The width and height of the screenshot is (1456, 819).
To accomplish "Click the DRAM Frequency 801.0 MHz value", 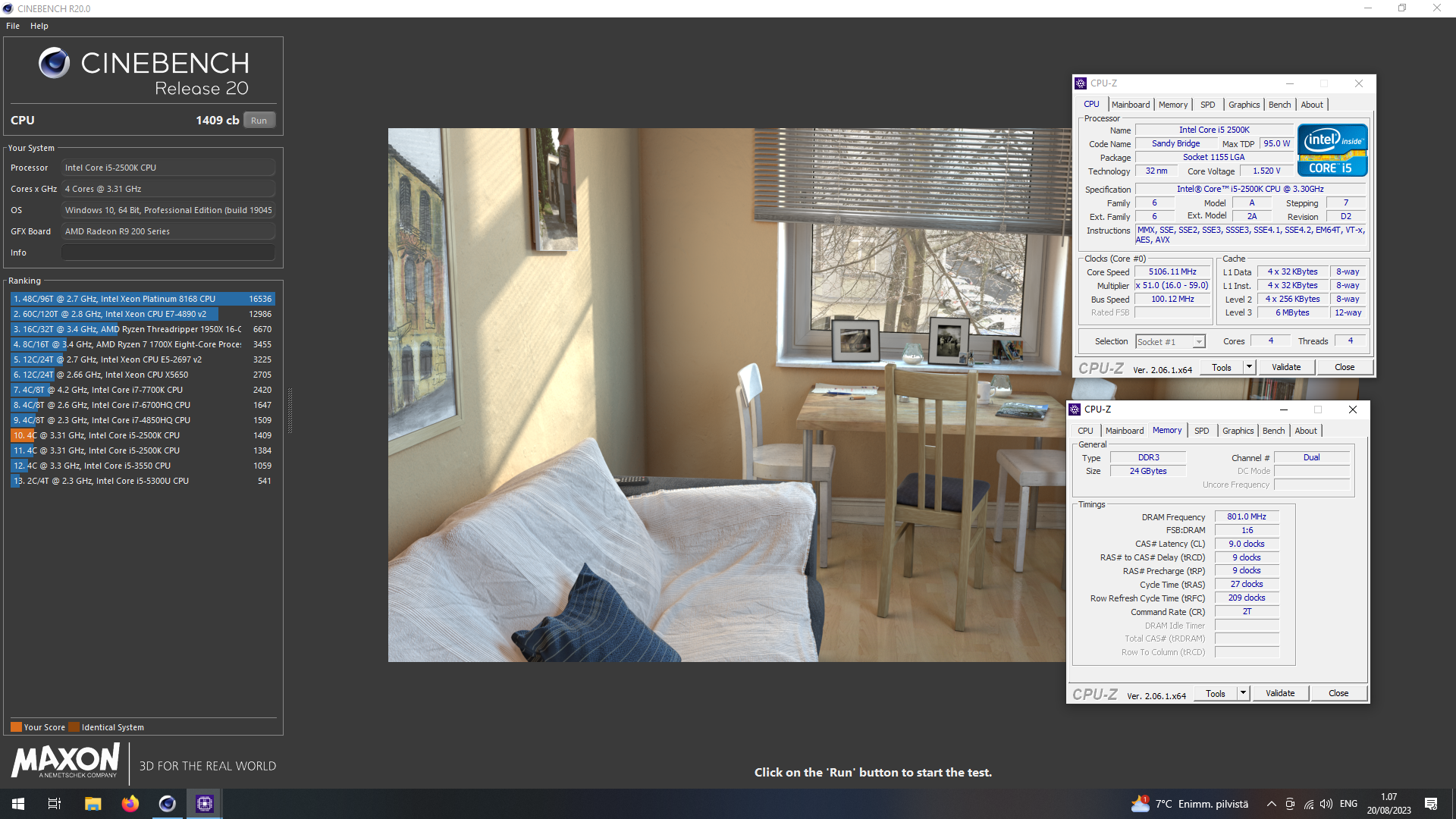I will (1247, 516).
